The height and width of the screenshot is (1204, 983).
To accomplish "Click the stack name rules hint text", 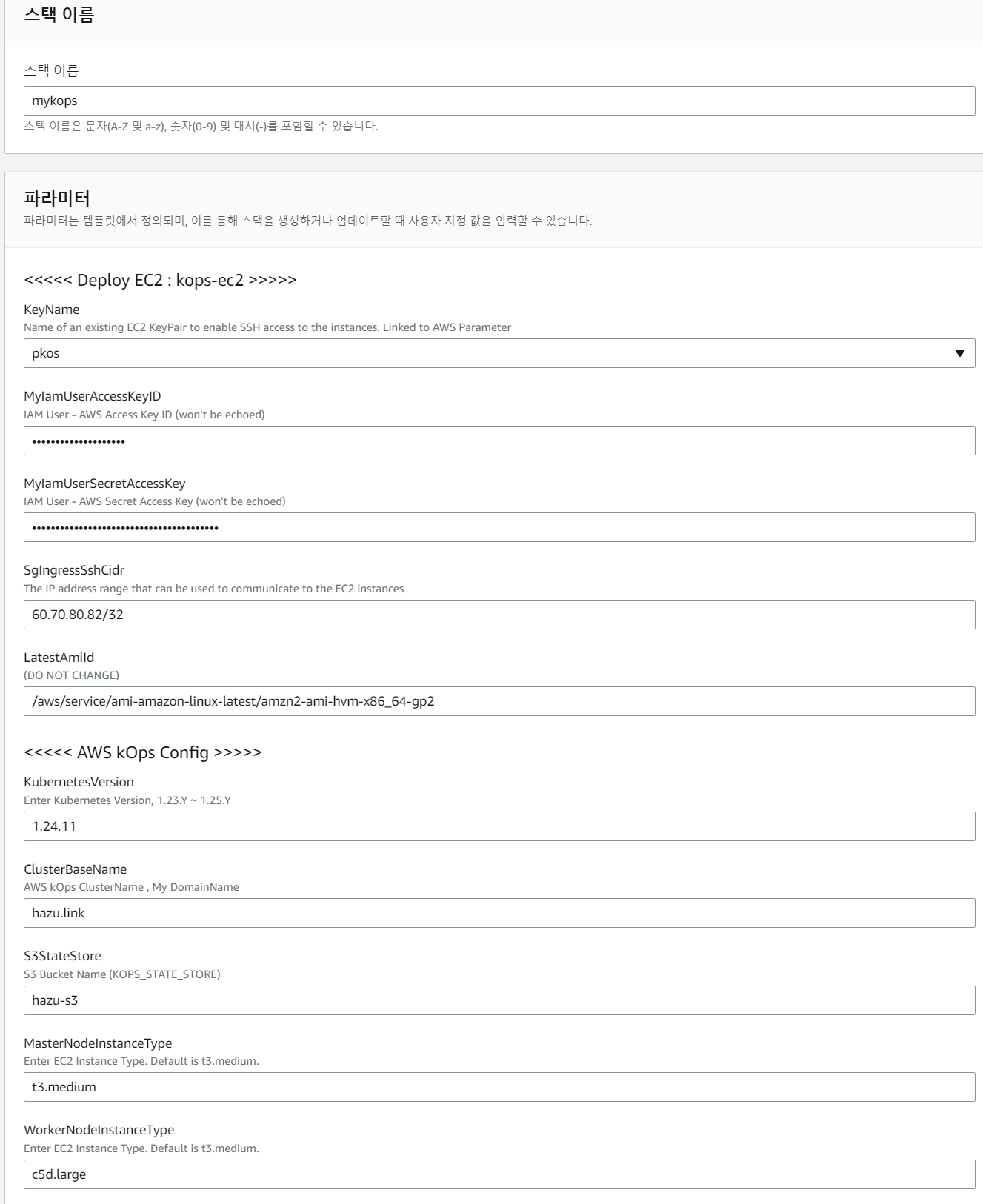I will point(201,126).
